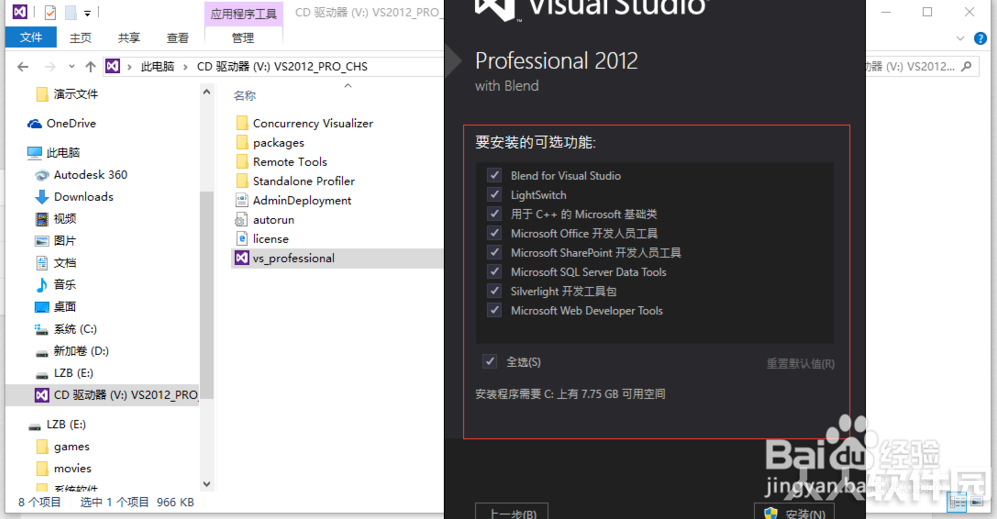997x519 pixels.
Task: Select the autorun file icon
Action: pyautogui.click(x=242, y=219)
